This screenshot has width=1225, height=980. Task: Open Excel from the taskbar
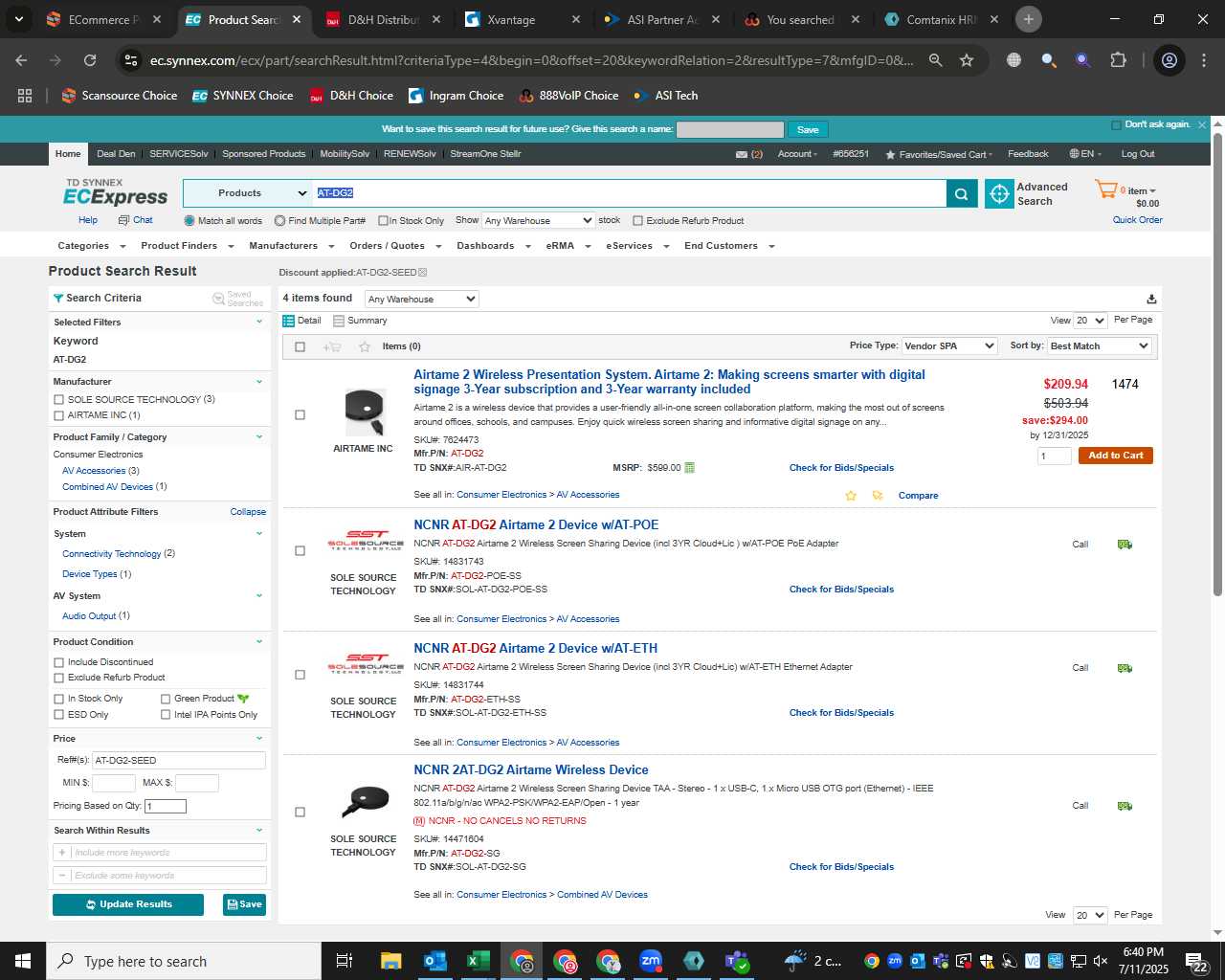(x=478, y=961)
